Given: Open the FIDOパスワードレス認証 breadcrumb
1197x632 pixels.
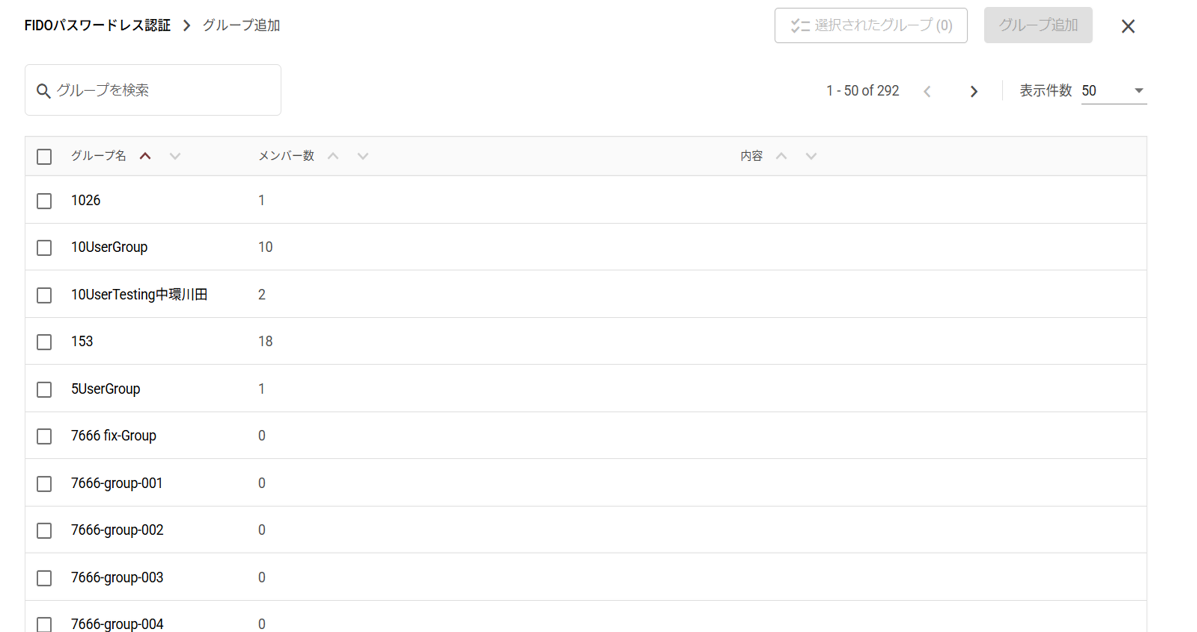Looking at the screenshot, I should 97,25.
